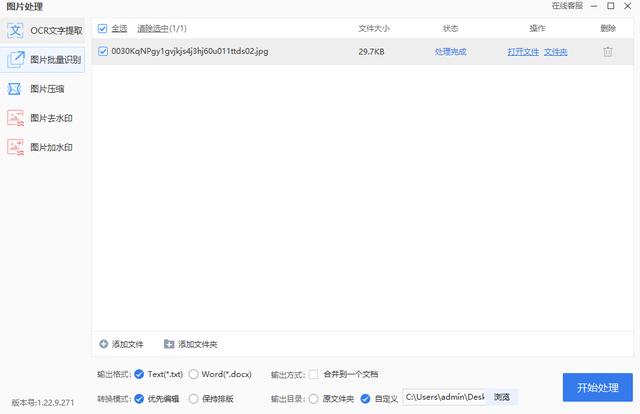Toggle the 全选 select-all checkbox

pyautogui.click(x=102, y=29)
